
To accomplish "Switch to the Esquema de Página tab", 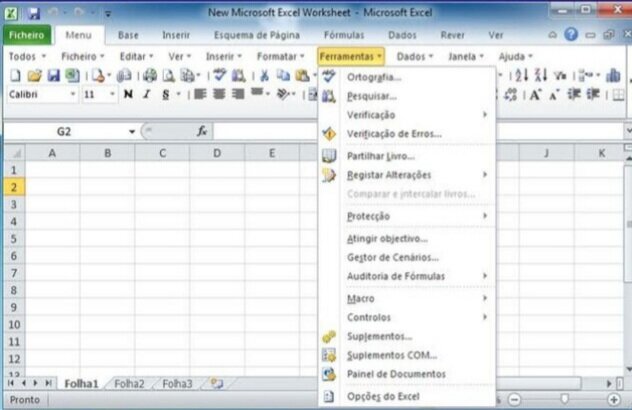I will 257,35.
